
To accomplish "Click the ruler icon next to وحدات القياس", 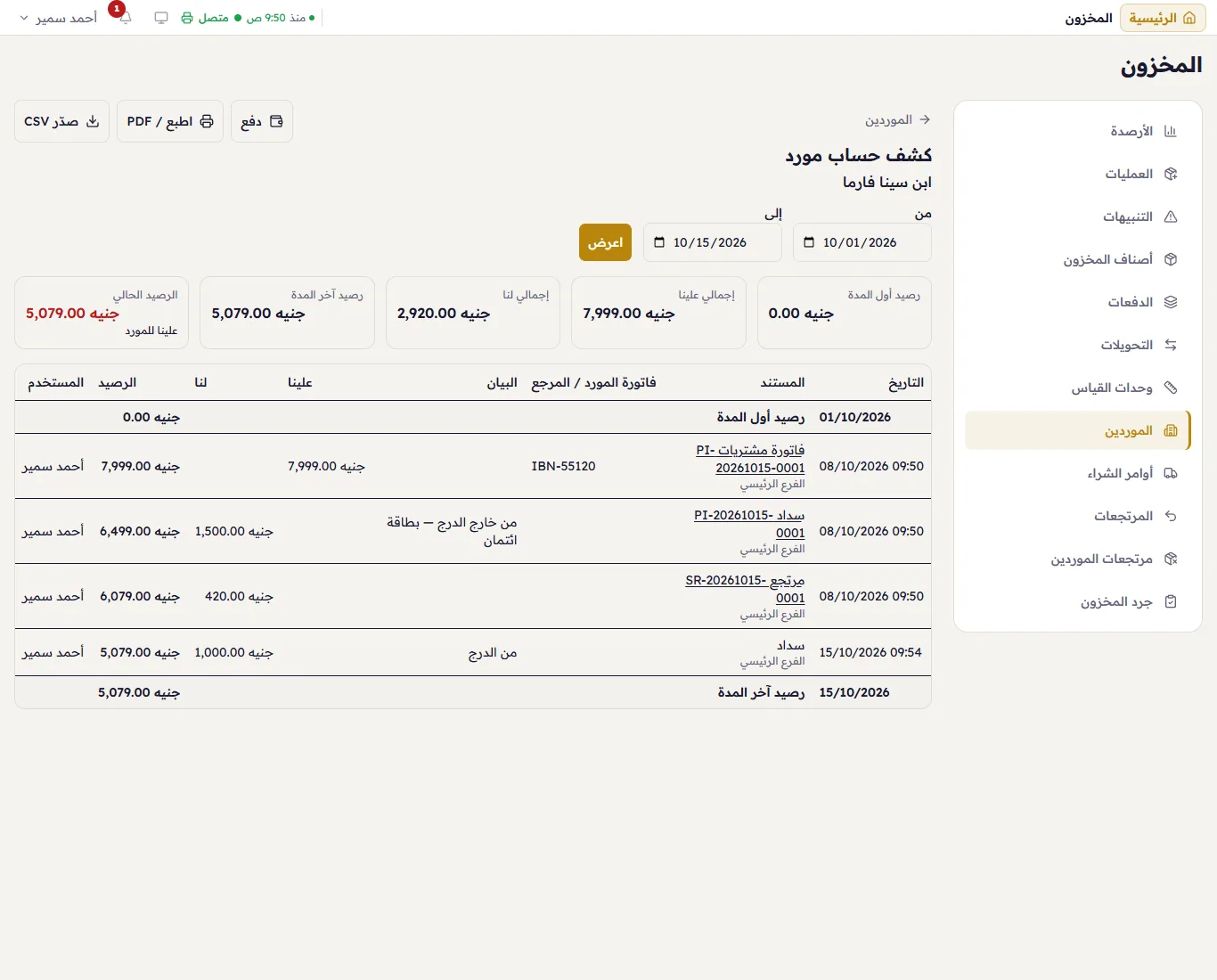I will coord(1171,388).
